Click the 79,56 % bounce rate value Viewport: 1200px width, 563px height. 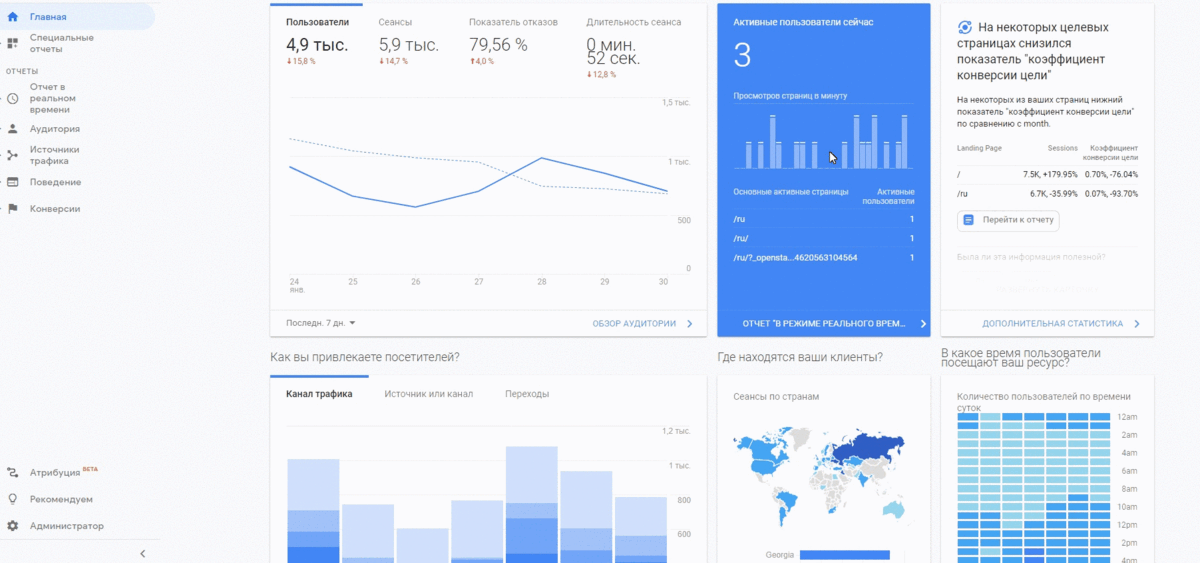pos(498,44)
